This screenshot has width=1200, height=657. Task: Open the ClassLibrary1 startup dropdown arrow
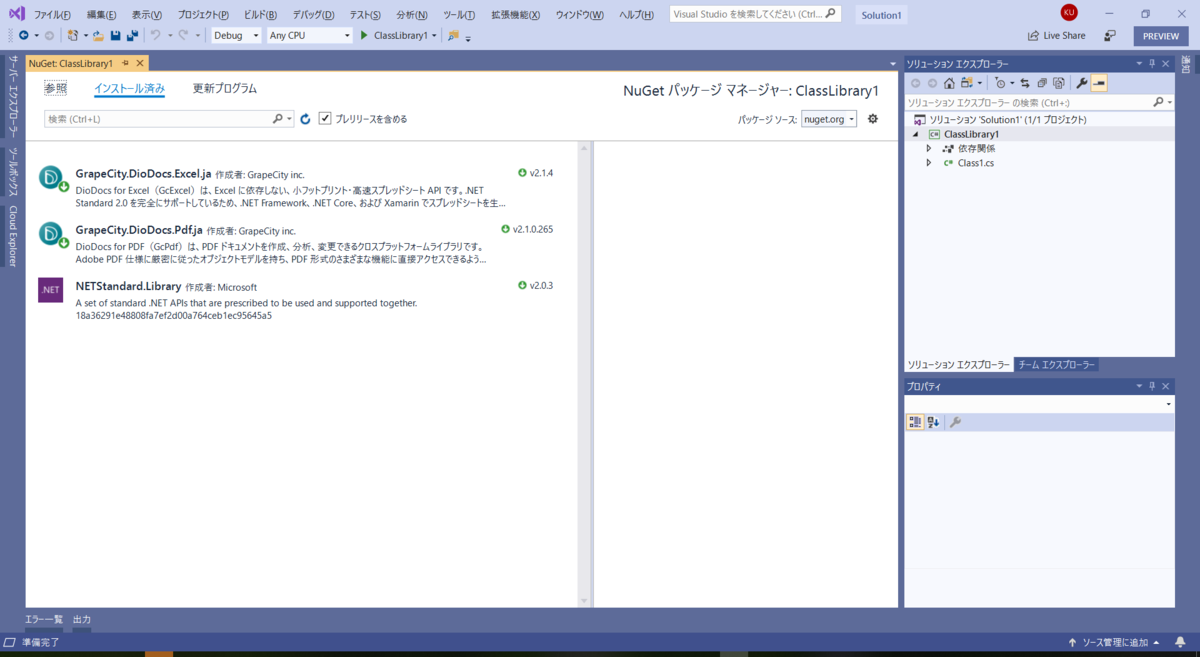pos(434,35)
